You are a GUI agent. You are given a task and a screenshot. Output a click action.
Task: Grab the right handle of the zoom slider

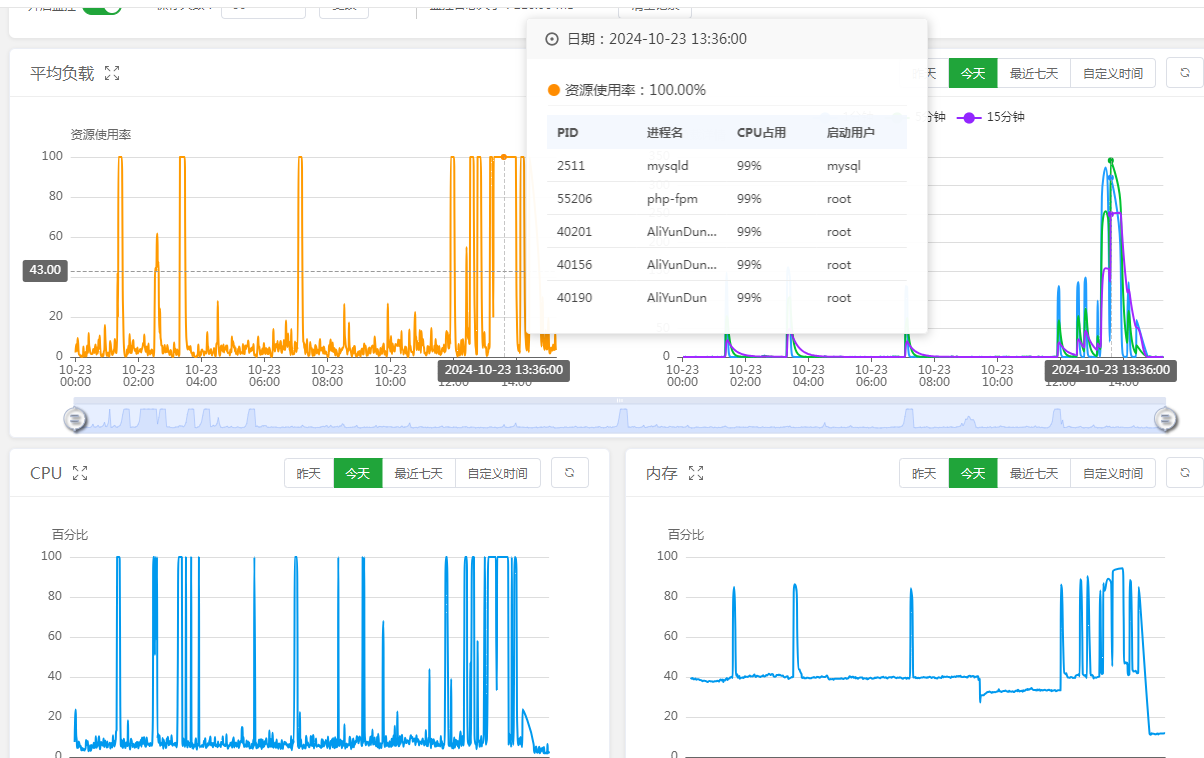point(1165,420)
